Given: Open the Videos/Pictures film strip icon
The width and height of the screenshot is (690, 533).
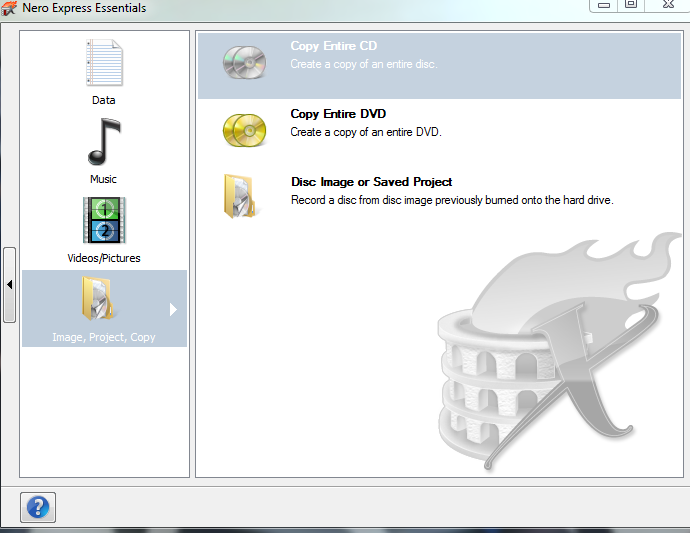Looking at the screenshot, I should pos(104,220).
